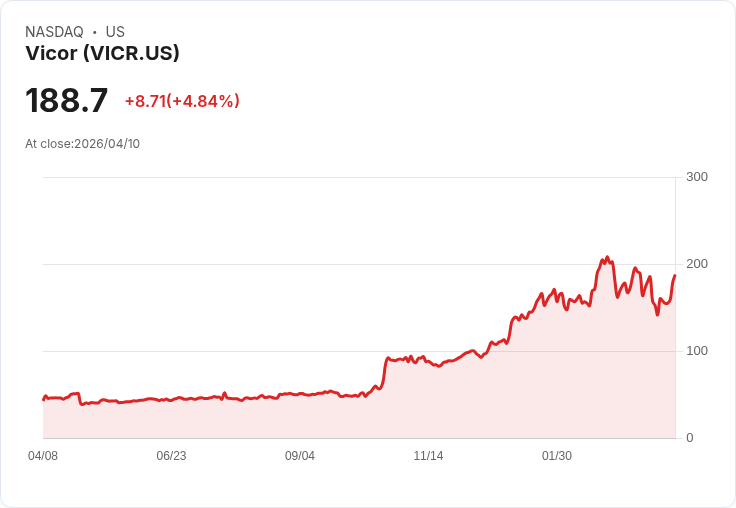Click the highest peak of the price line

click(x=607, y=257)
